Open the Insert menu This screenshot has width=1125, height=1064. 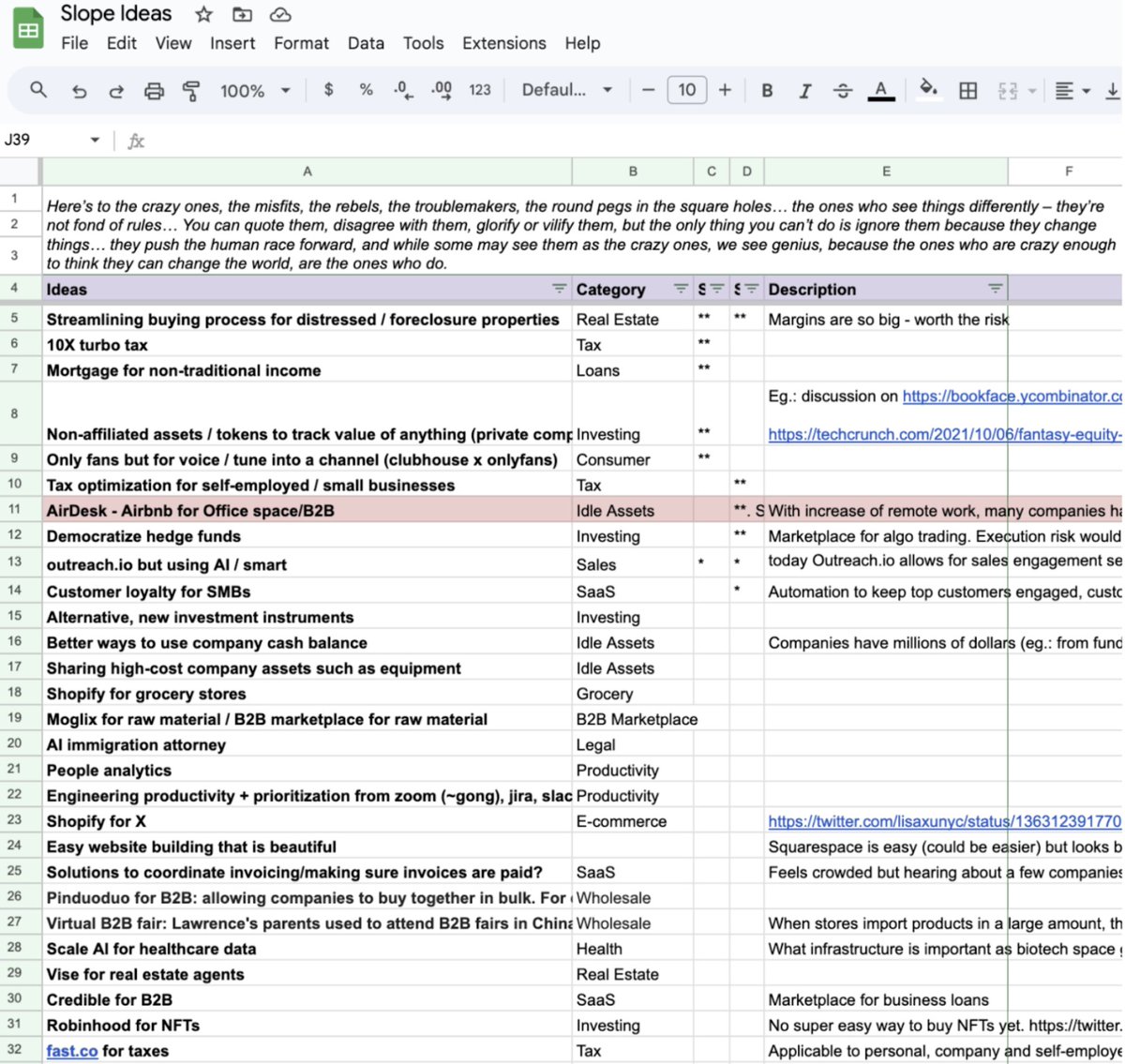[232, 43]
